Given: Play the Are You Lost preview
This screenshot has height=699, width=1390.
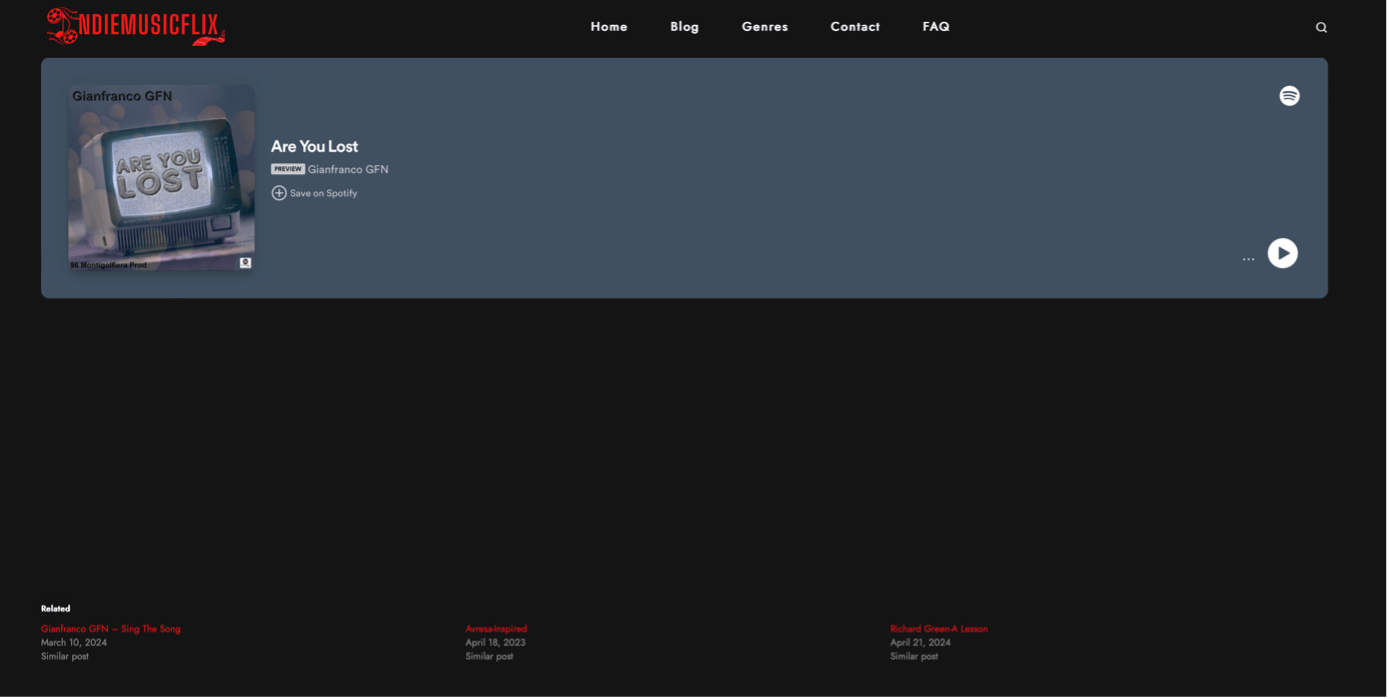Looking at the screenshot, I should click(x=1286, y=254).
